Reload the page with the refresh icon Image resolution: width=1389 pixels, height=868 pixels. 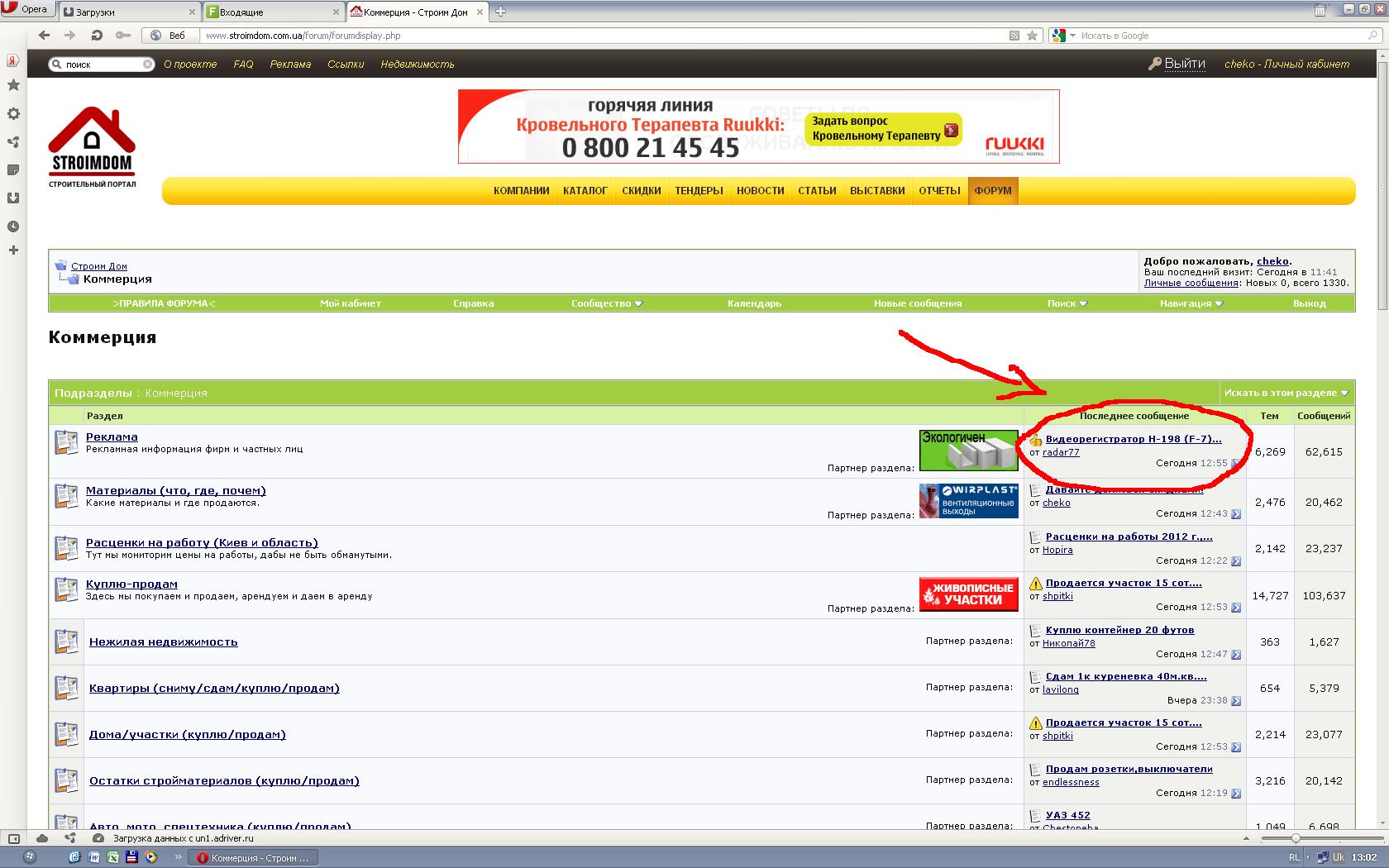coord(97,36)
